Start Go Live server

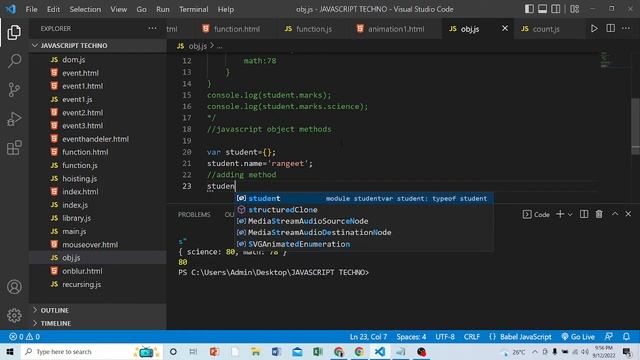pyautogui.click(x=578, y=337)
